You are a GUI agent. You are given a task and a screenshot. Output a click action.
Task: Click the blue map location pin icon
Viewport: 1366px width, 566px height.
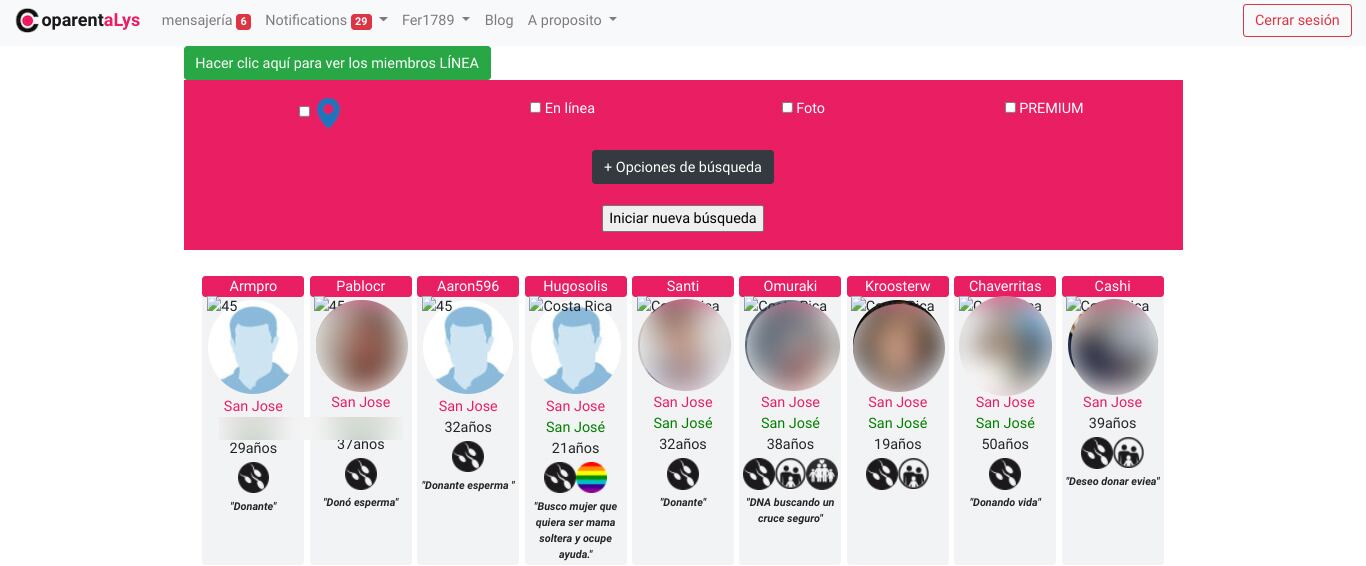click(328, 113)
